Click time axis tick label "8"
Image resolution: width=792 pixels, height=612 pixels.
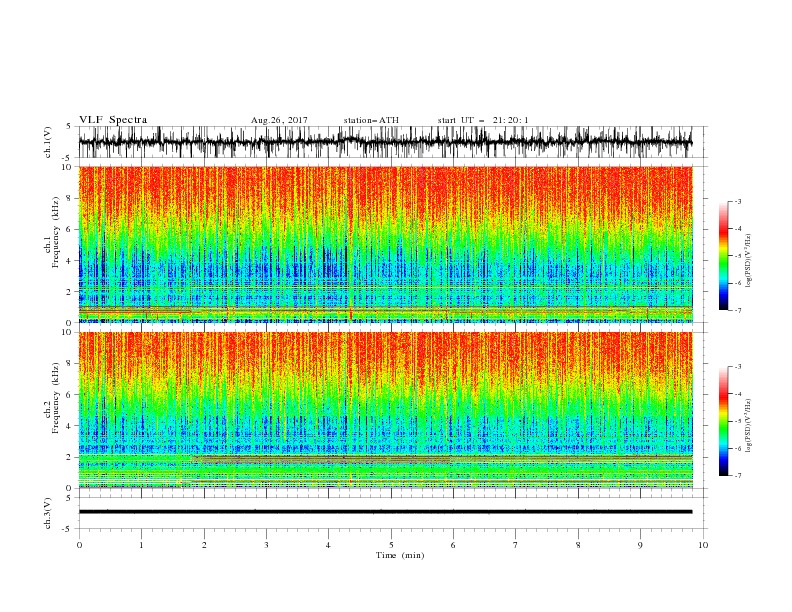(x=578, y=545)
